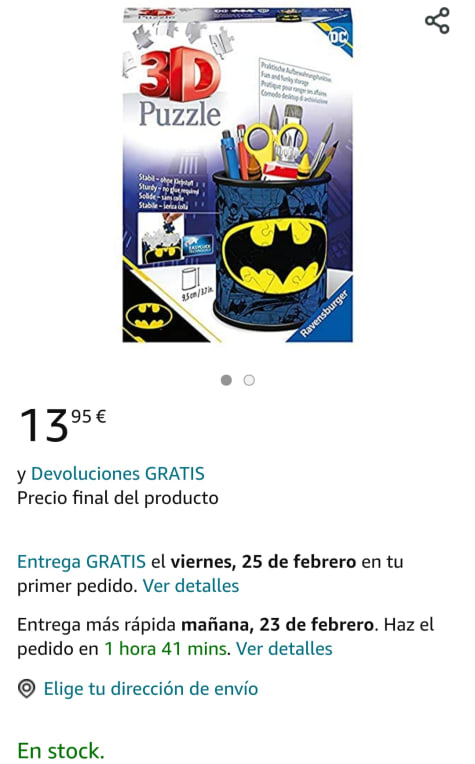Image resolution: width=475 pixels, height=764 pixels.
Task: Open Ver detalles after 1 hora 41 mins
Action: tap(285, 649)
